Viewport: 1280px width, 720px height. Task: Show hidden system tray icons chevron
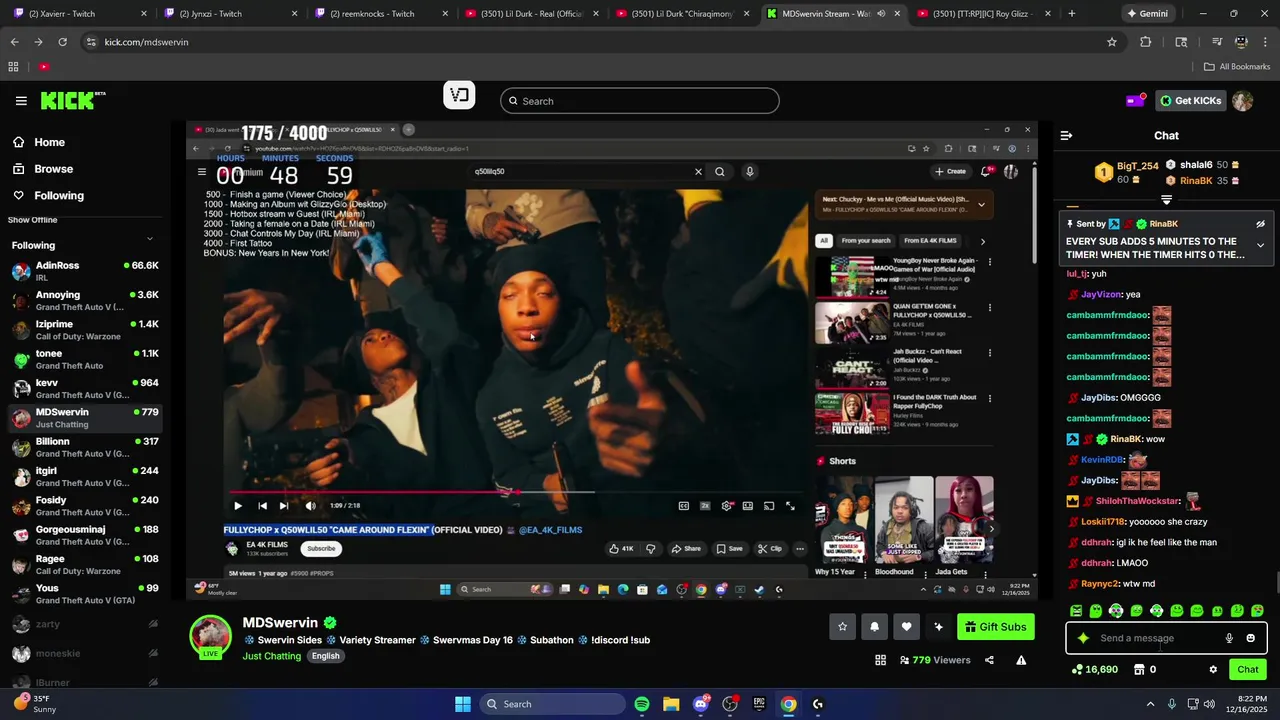[x=1150, y=704]
